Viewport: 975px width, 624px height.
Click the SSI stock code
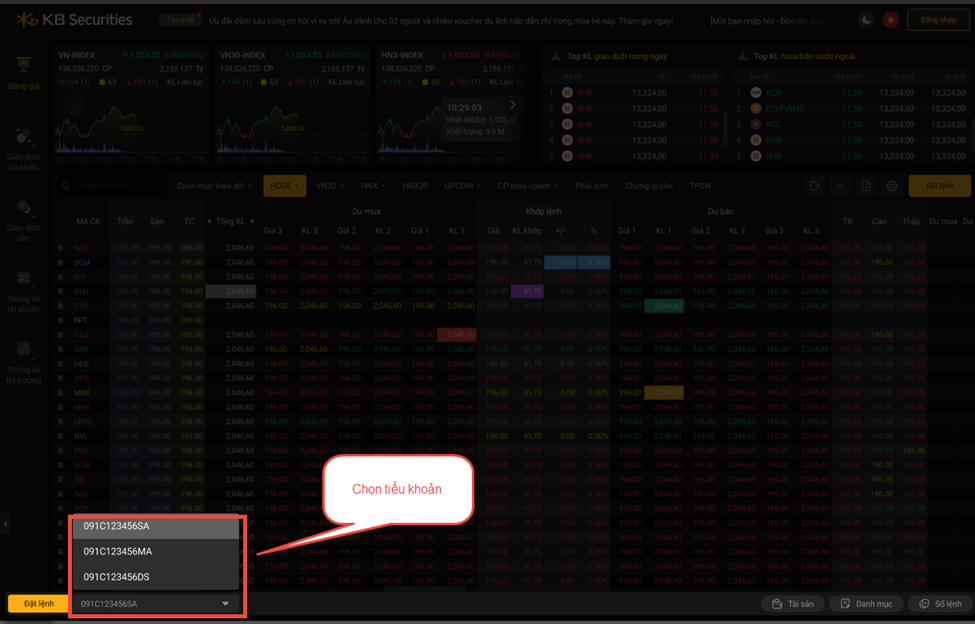pyautogui.click(x=81, y=480)
